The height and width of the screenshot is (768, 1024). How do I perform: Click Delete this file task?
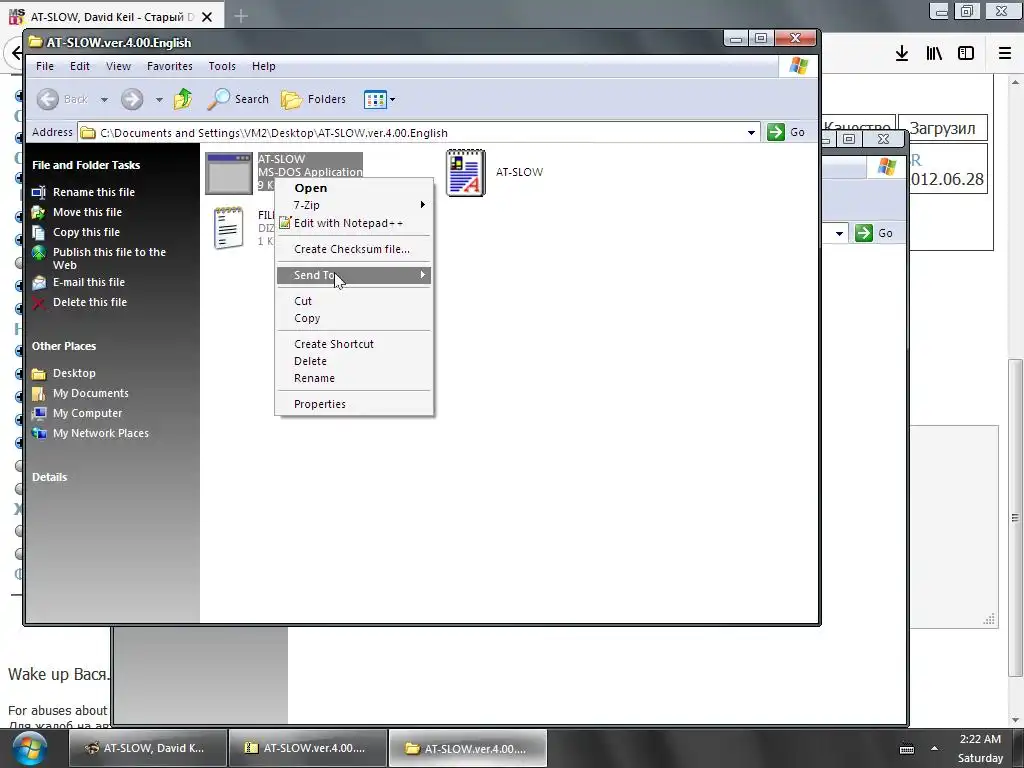click(89, 302)
